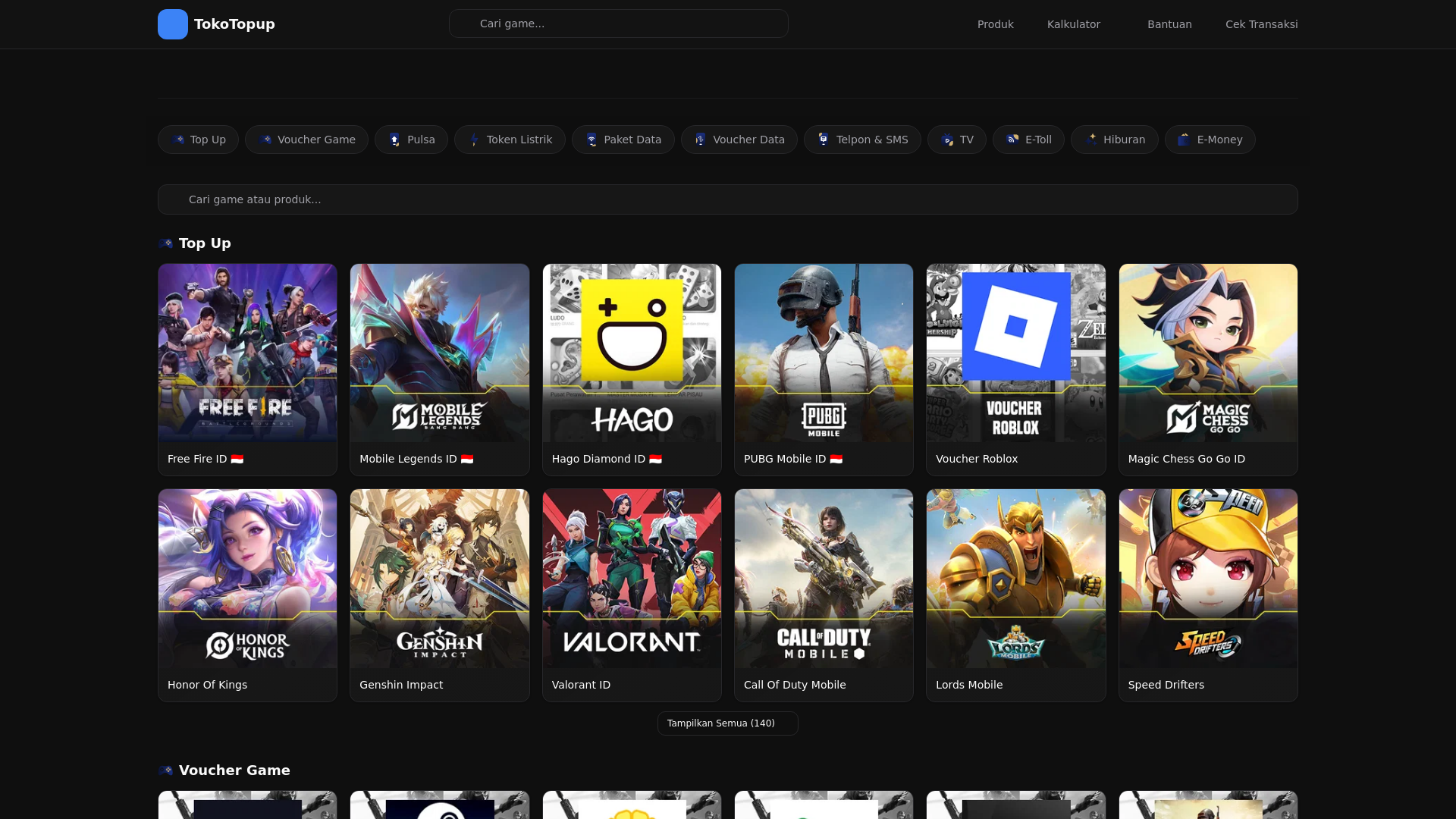Select the Top Up category chip
This screenshot has height=819, width=1456.
[198, 140]
